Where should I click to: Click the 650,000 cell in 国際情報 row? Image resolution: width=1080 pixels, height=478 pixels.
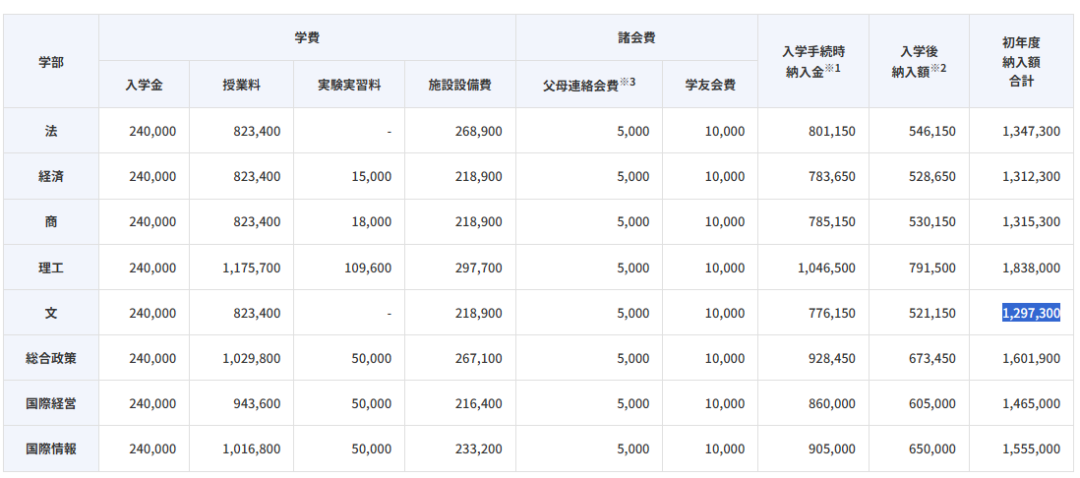[x=932, y=449]
